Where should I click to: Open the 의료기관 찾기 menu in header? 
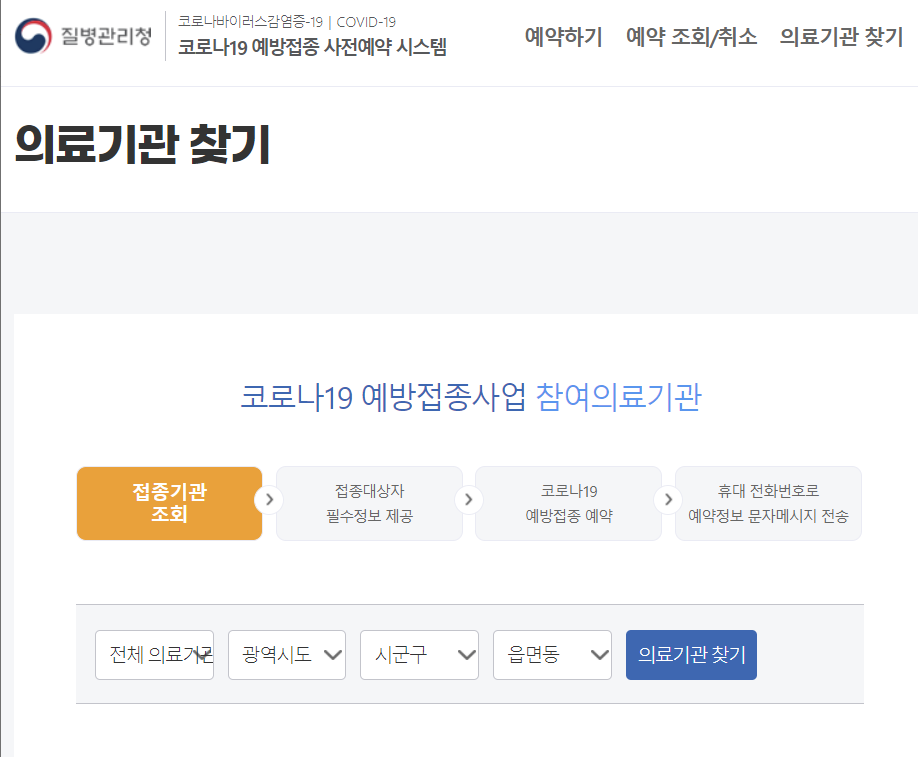(841, 36)
